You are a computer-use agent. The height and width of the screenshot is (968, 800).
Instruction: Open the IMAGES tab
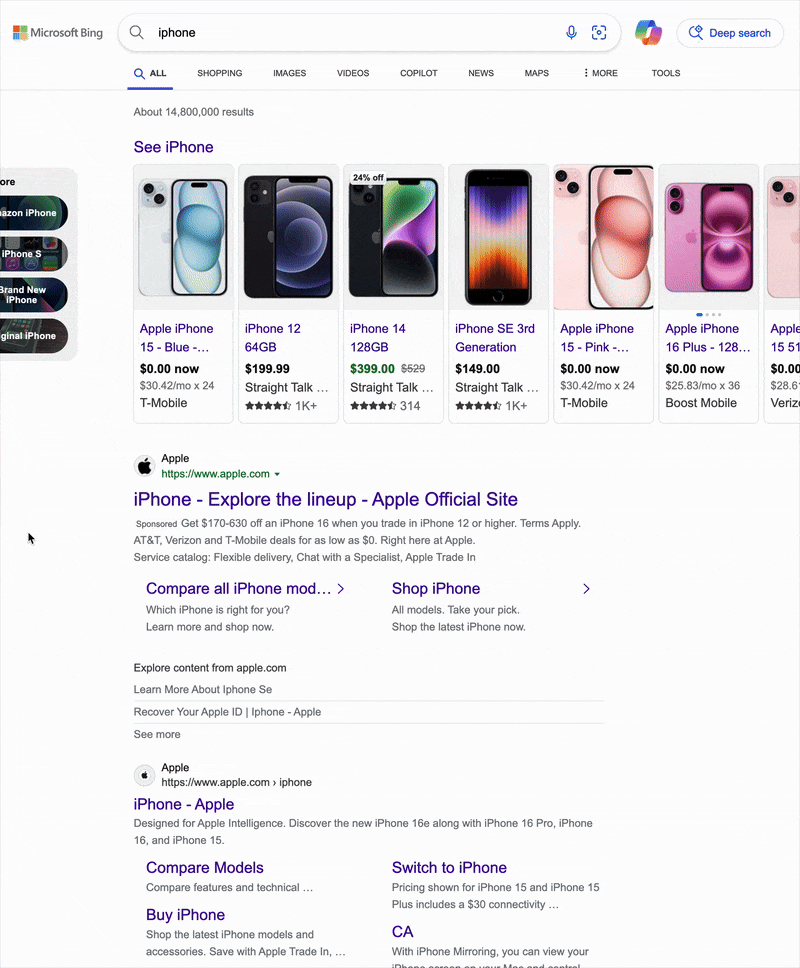[289, 73]
